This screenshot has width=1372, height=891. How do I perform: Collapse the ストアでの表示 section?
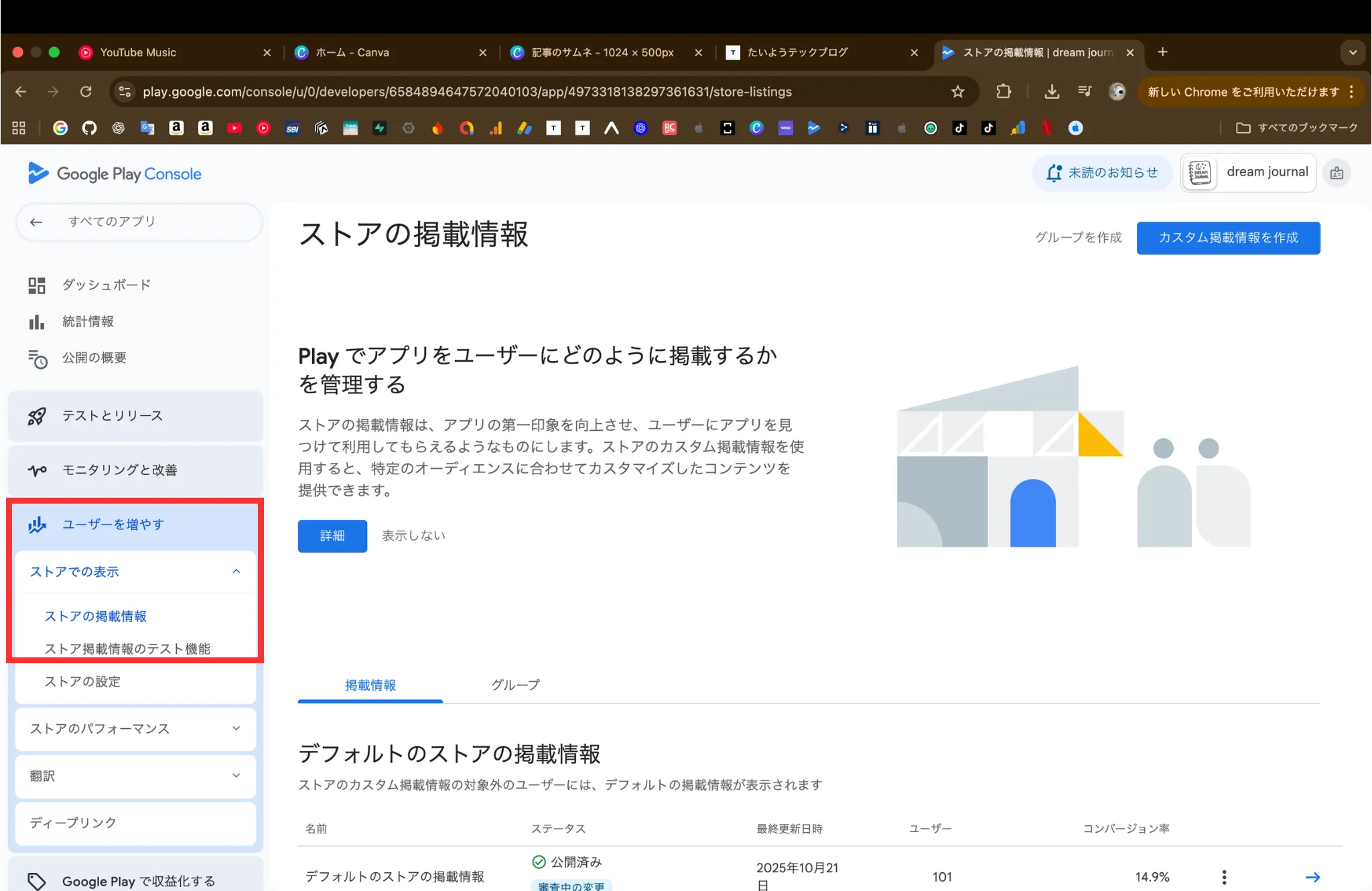(236, 571)
